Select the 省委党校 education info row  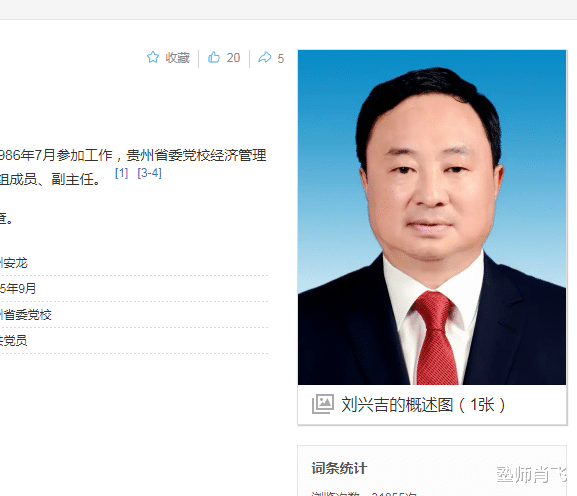click(x=134, y=315)
